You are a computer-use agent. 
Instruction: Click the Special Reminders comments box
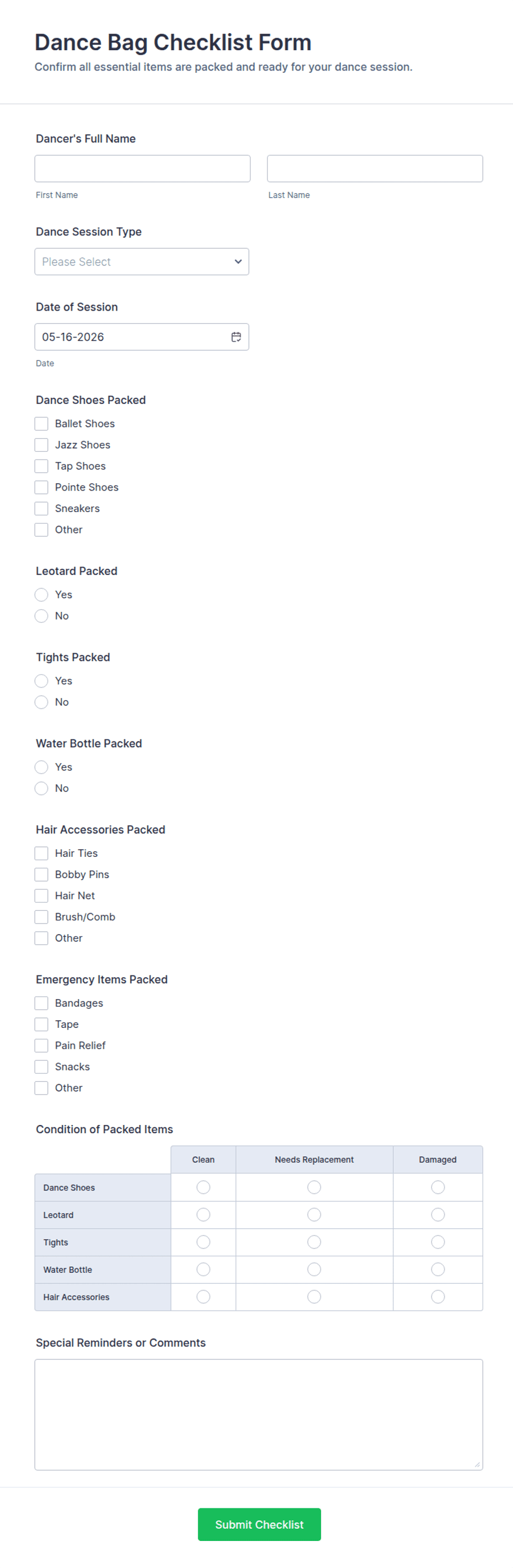pyautogui.click(x=259, y=1415)
